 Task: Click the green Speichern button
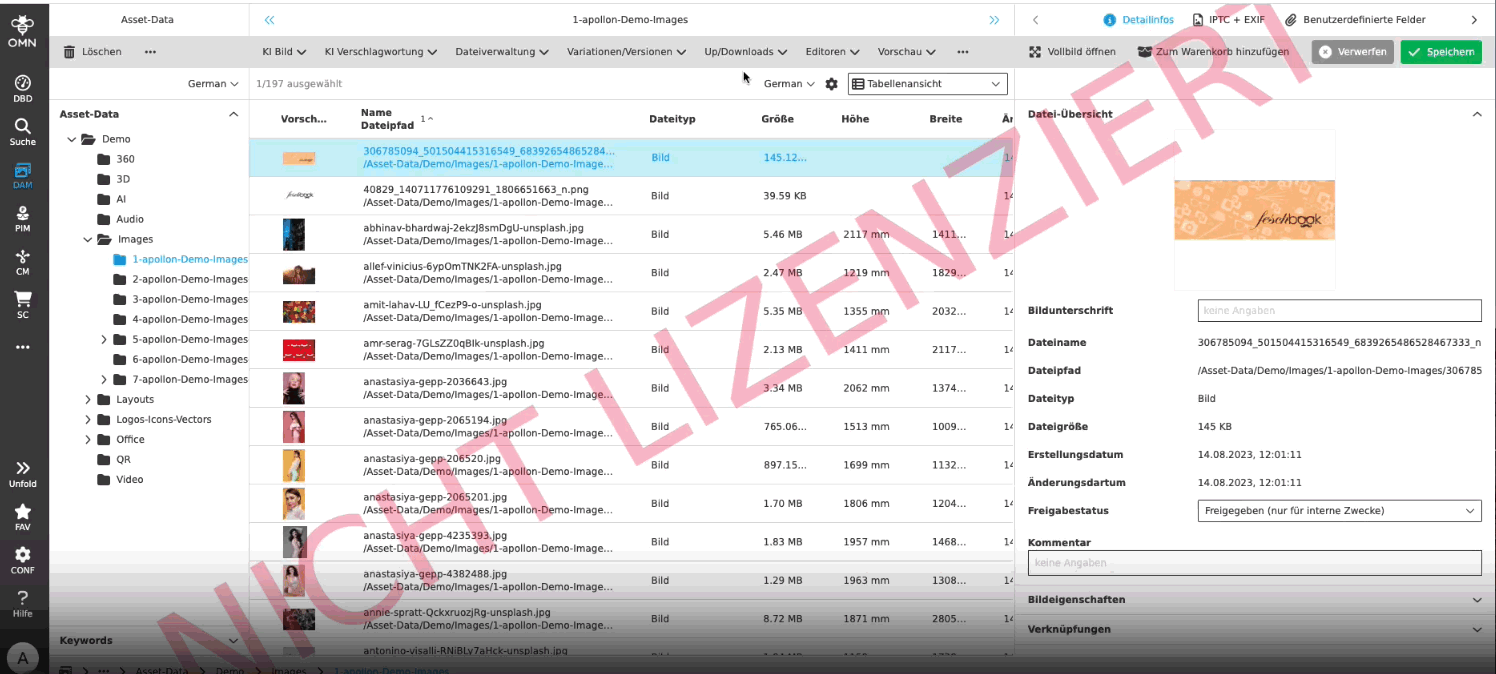click(1441, 52)
